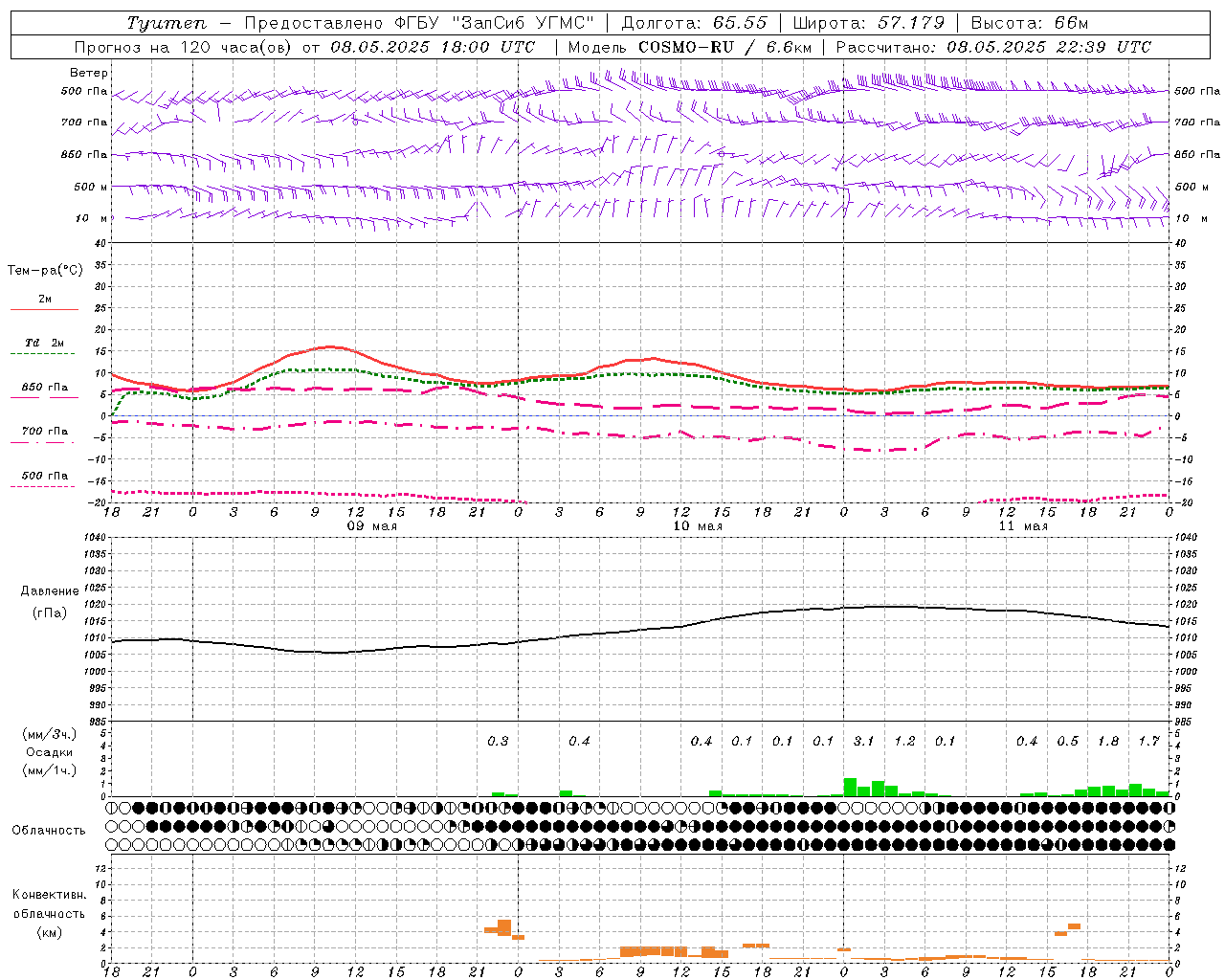Click the '09 мая' date label
The height and width of the screenshot is (980, 1225).
371,526
